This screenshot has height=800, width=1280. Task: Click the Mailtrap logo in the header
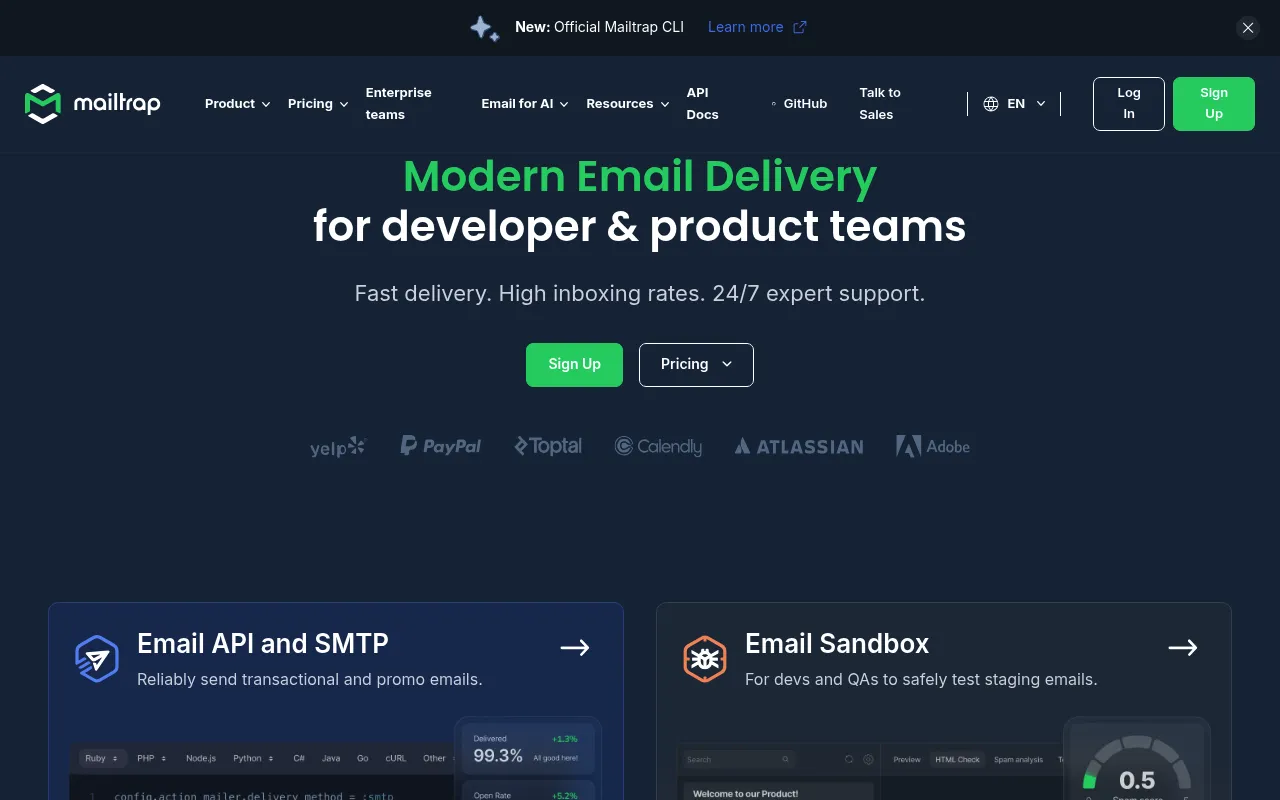[92, 104]
